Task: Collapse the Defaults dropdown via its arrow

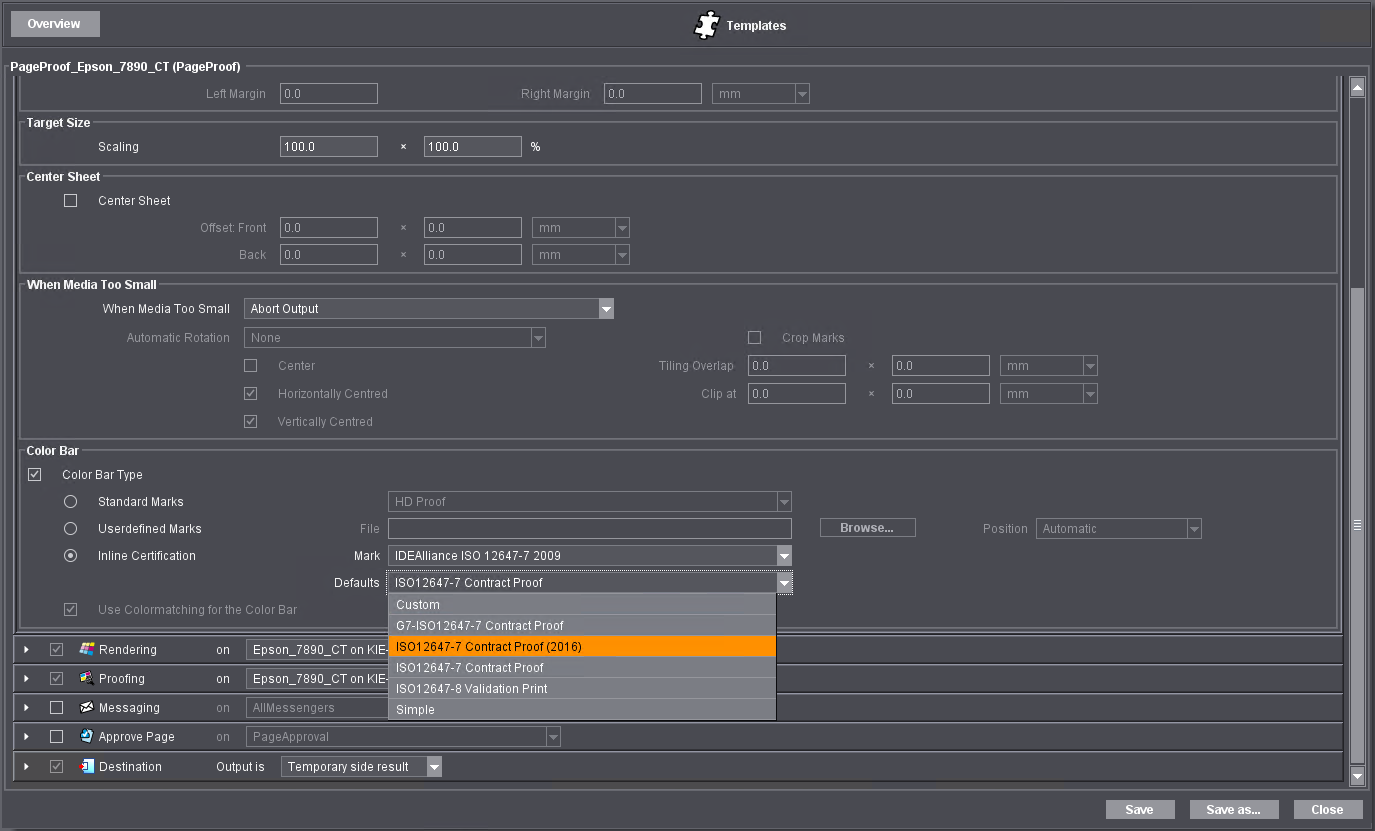Action: click(785, 582)
